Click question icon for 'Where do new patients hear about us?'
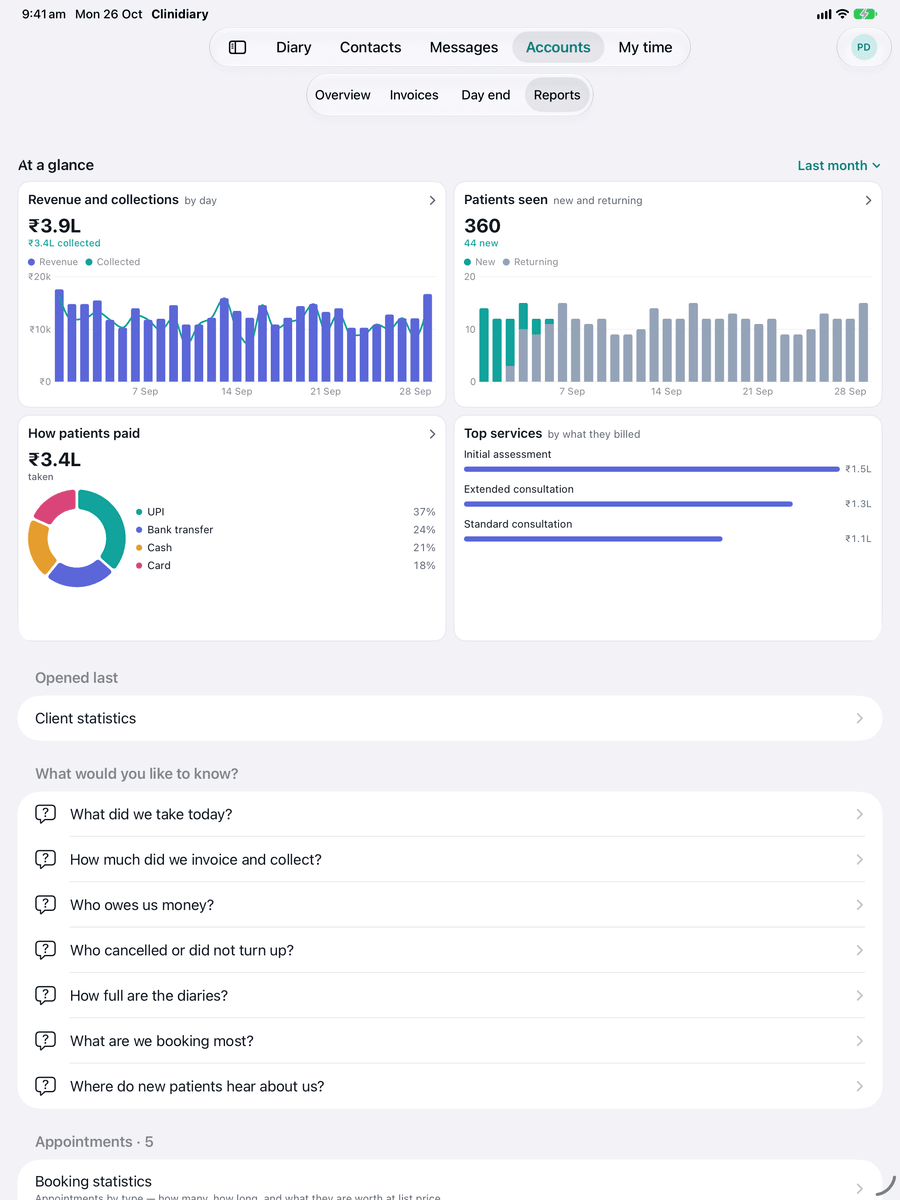900x1200 pixels. pos(45,1086)
